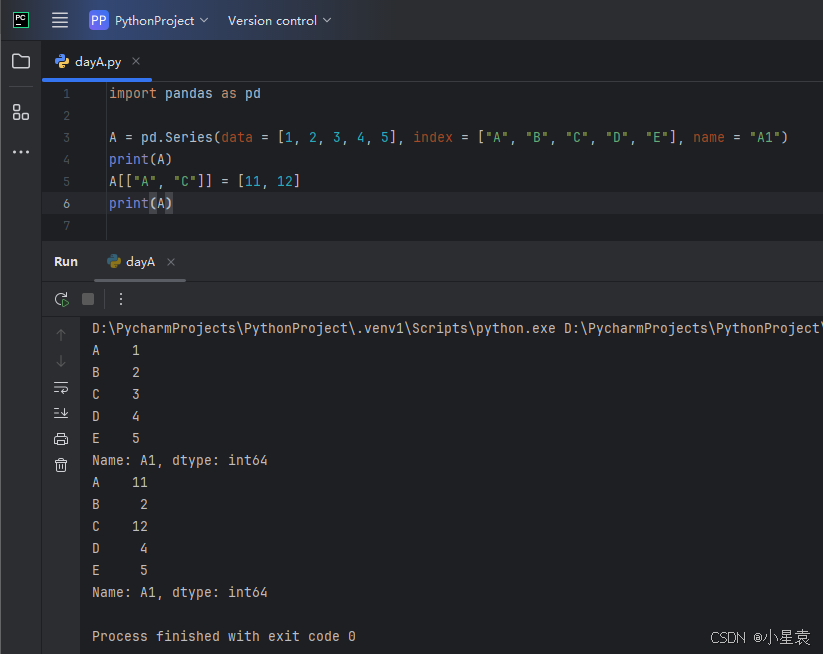
Task: Expand the Version control dropdown
Action: click(x=279, y=20)
